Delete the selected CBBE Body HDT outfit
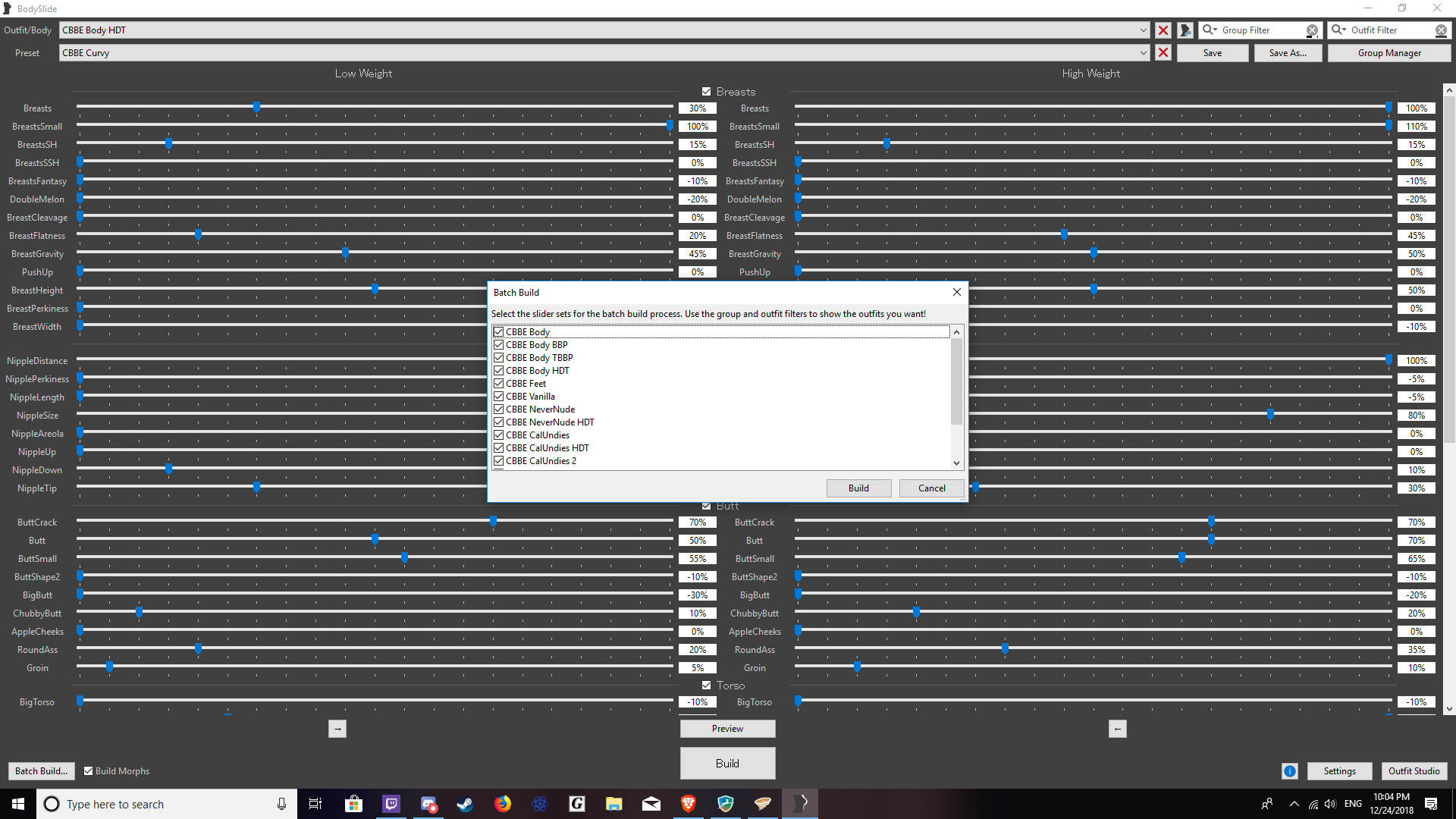The image size is (1456, 819). pos(1163,30)
